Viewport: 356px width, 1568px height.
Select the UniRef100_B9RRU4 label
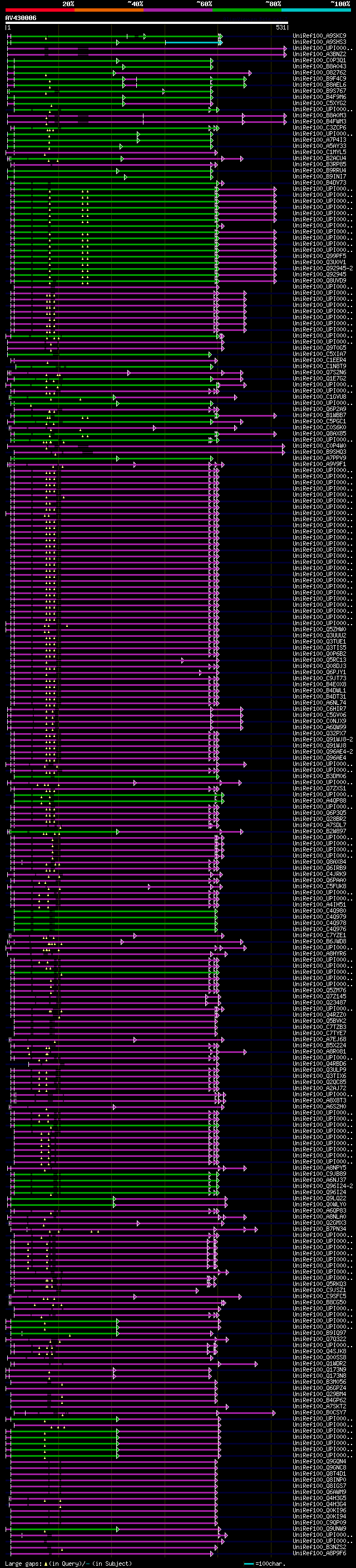click(319, 170)
